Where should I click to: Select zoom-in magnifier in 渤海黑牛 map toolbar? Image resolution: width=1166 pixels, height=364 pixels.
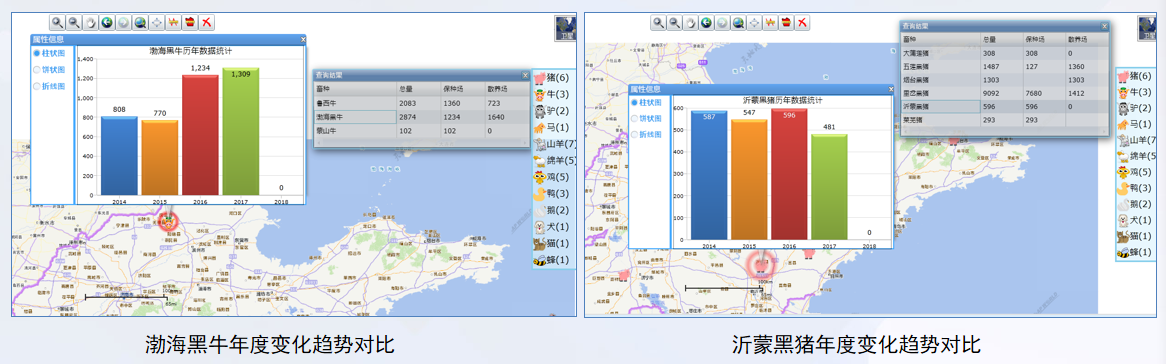tap(57, 22)
